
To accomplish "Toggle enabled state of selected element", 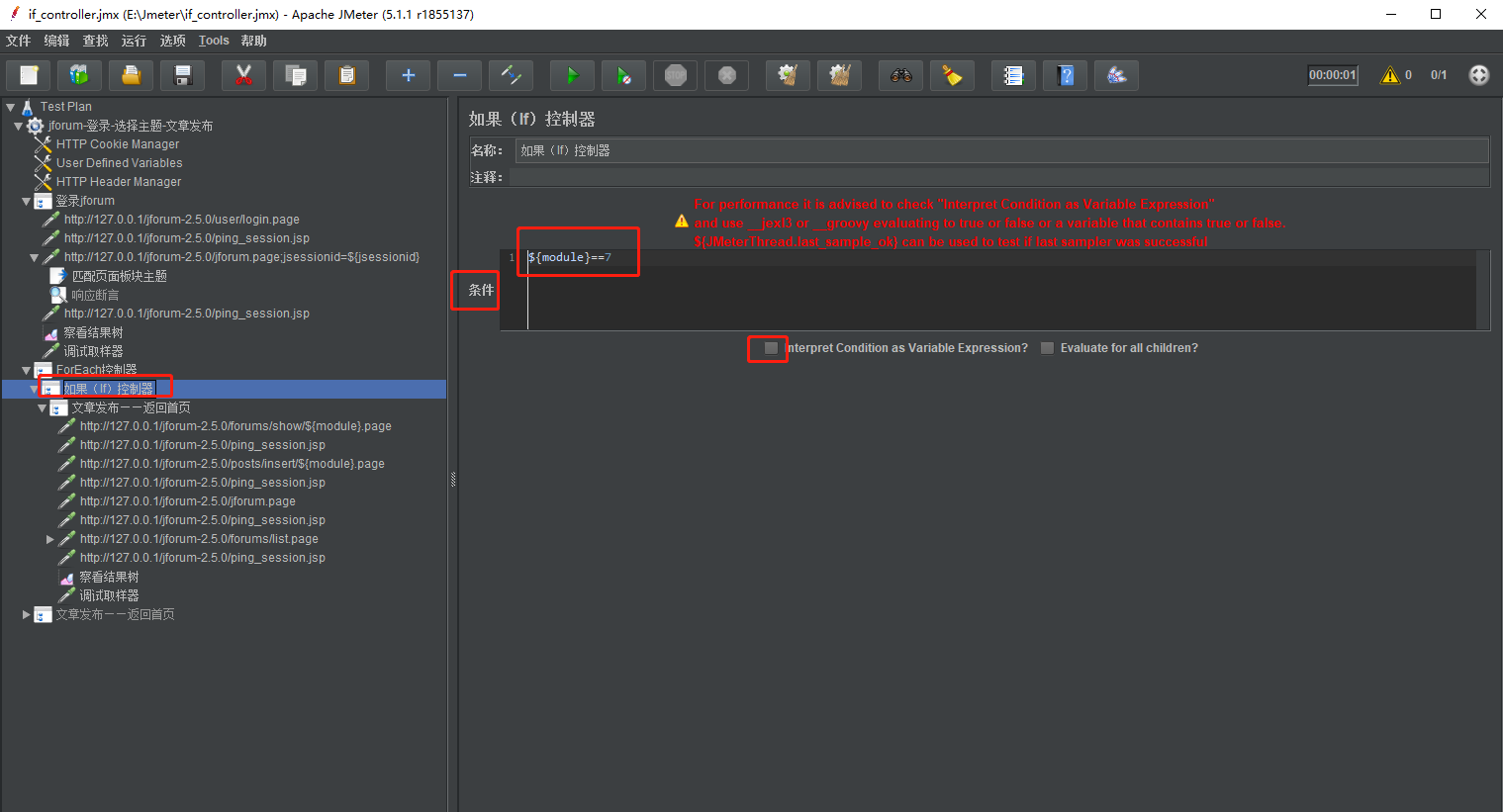I will [x=511, y=75].
